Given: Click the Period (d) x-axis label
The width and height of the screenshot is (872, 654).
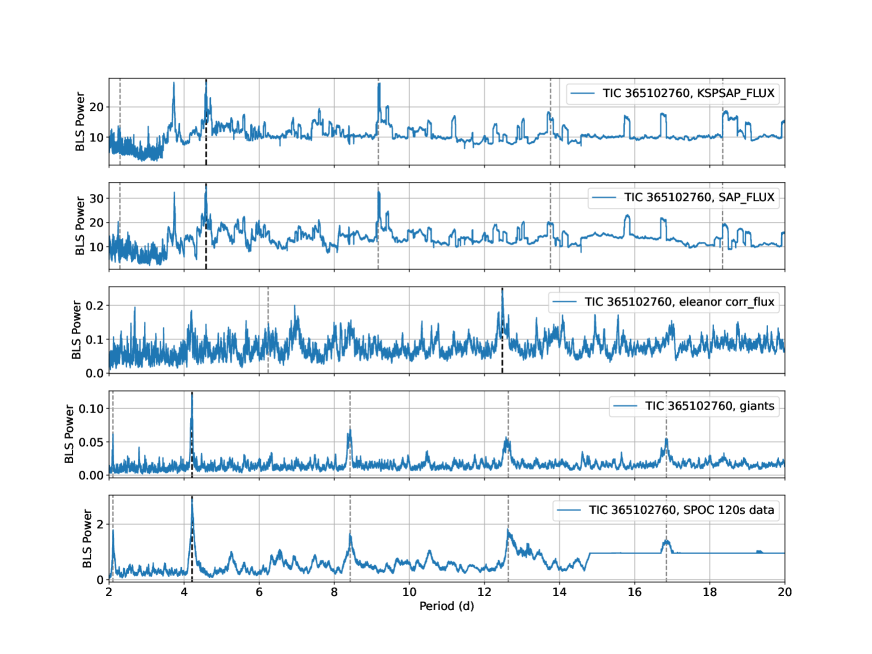Looking at the screenshot, I should [x=447, y=606].
